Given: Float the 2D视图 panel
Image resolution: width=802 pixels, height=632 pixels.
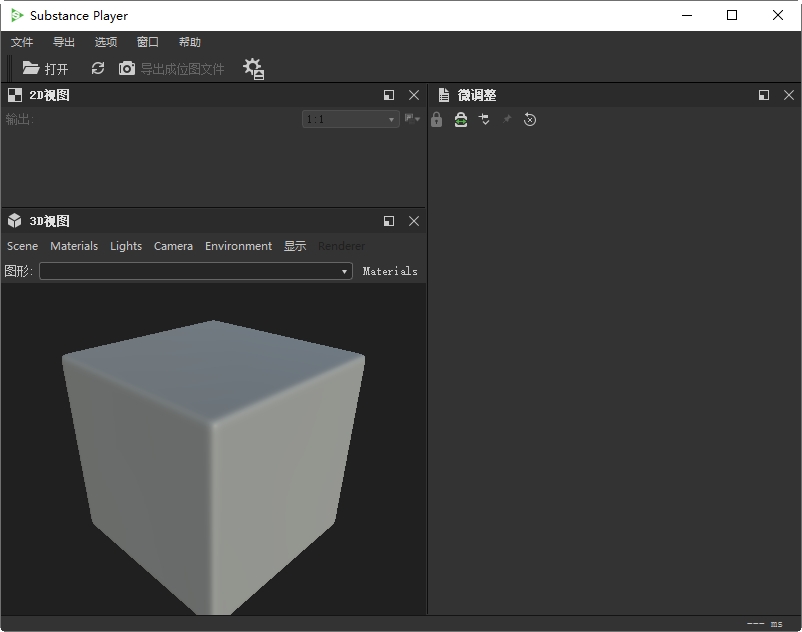Looking at the screenshot, I should (389, 95).
